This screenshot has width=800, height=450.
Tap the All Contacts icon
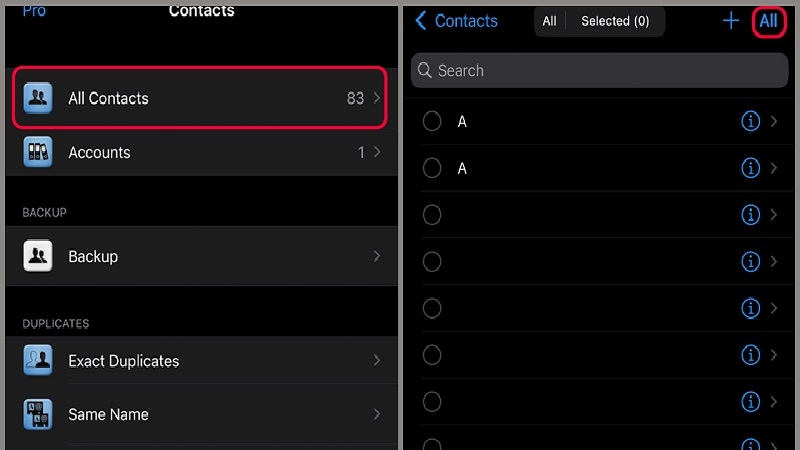click(38, 98)
